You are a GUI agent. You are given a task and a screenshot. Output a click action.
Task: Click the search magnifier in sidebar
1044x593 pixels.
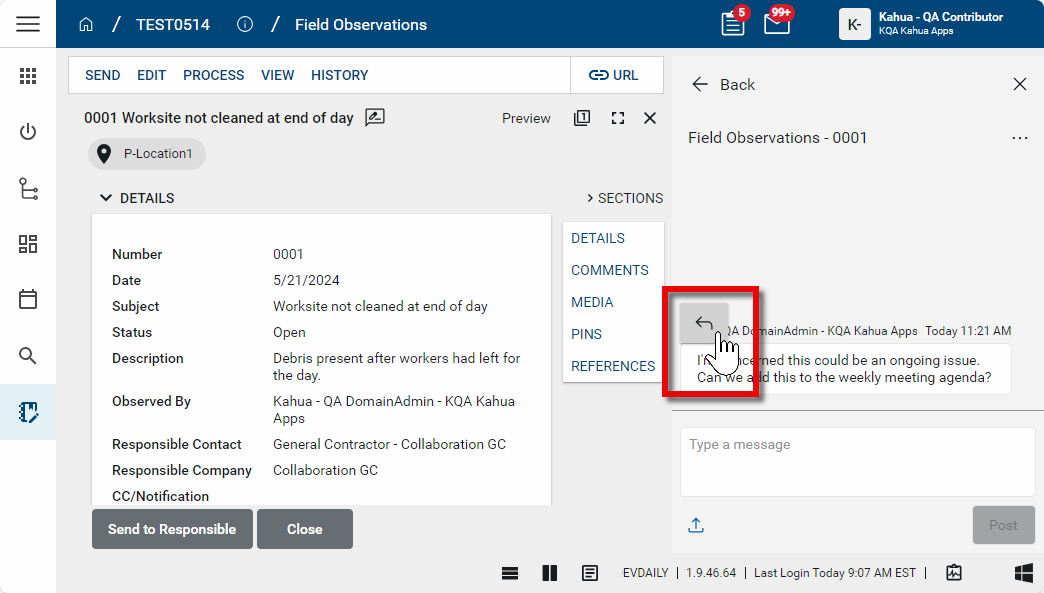coord(28,355)
